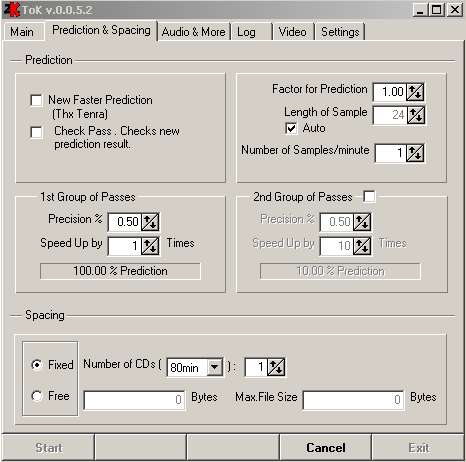Click the 1st Group Precision % spinner

pyautogui.click(x=150, y=222)
